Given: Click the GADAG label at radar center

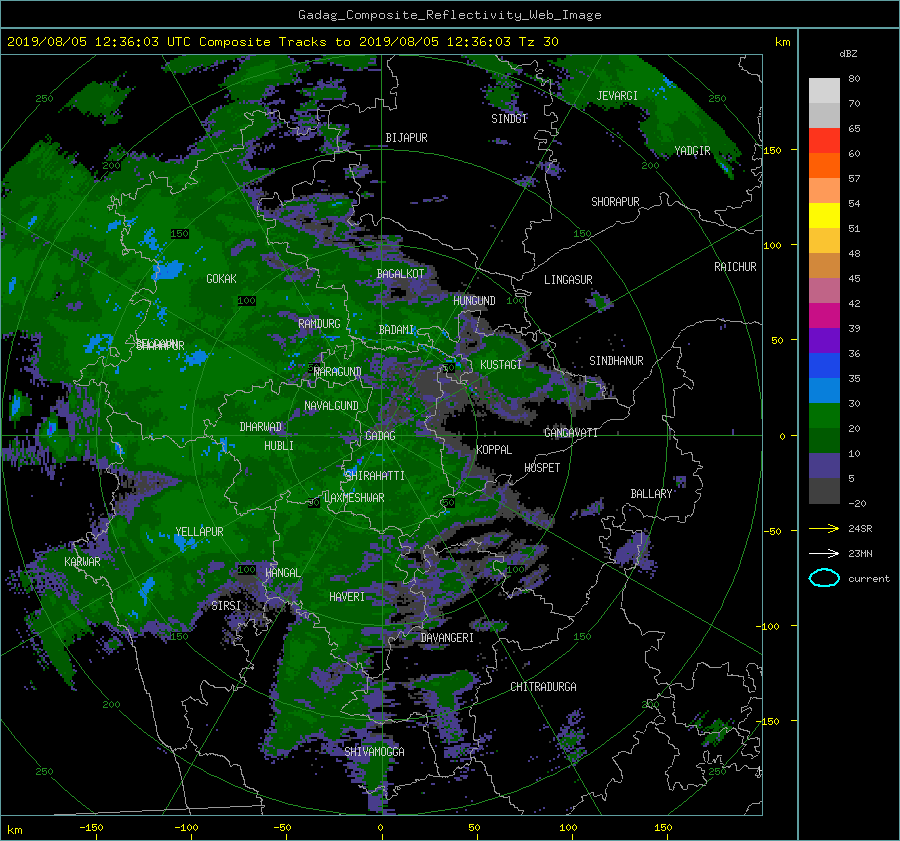Looking at the screenshot, I should pos(380,436).
